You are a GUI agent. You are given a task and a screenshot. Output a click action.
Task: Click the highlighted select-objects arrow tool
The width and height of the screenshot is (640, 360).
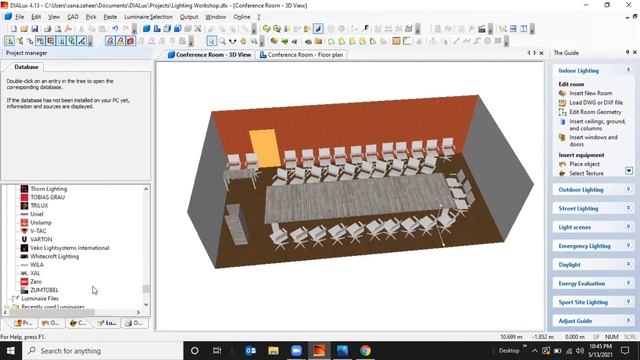[211, 41]
